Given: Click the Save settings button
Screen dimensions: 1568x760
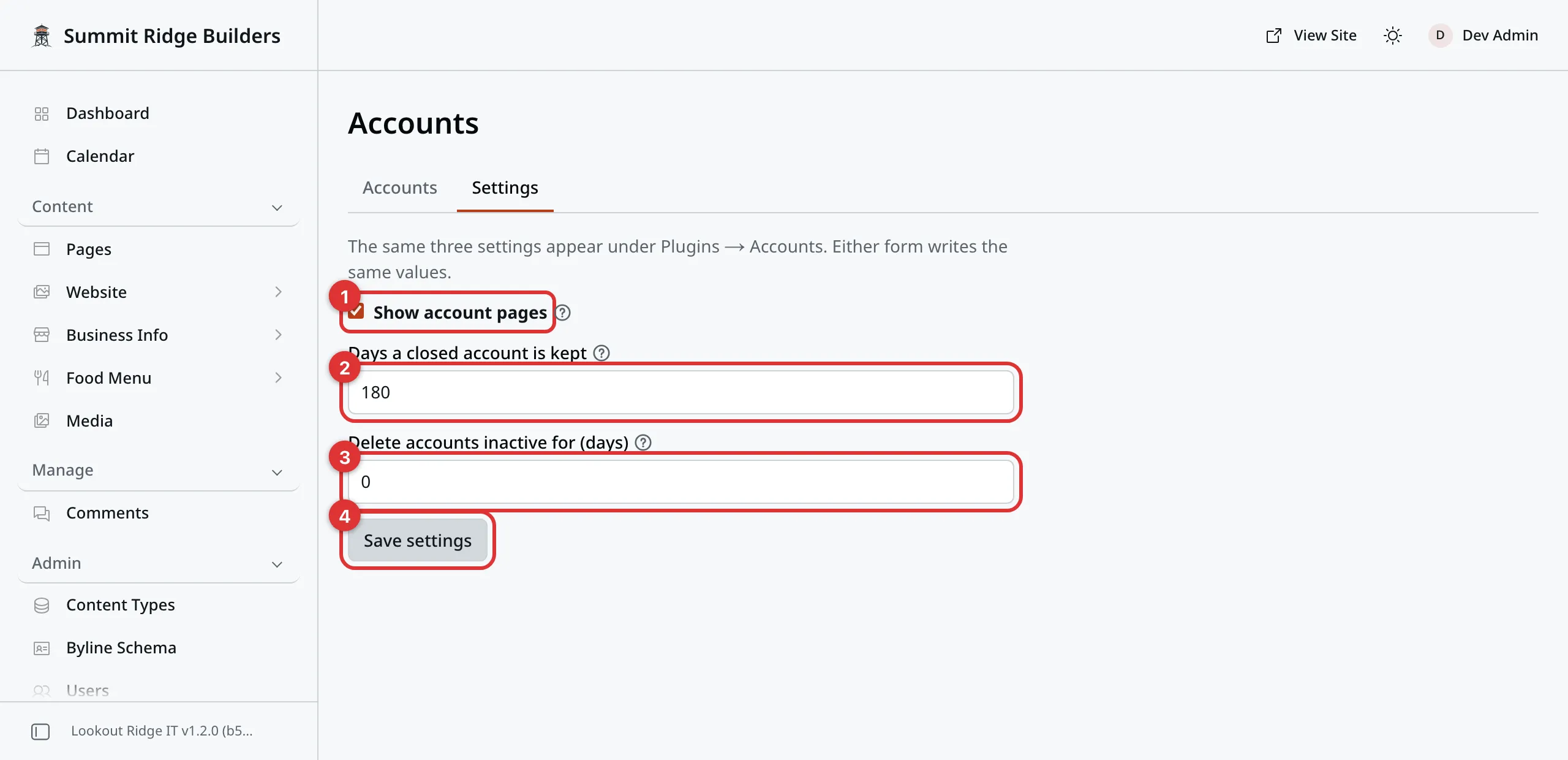Looking at the screenshot, I should tap(418, 541).
